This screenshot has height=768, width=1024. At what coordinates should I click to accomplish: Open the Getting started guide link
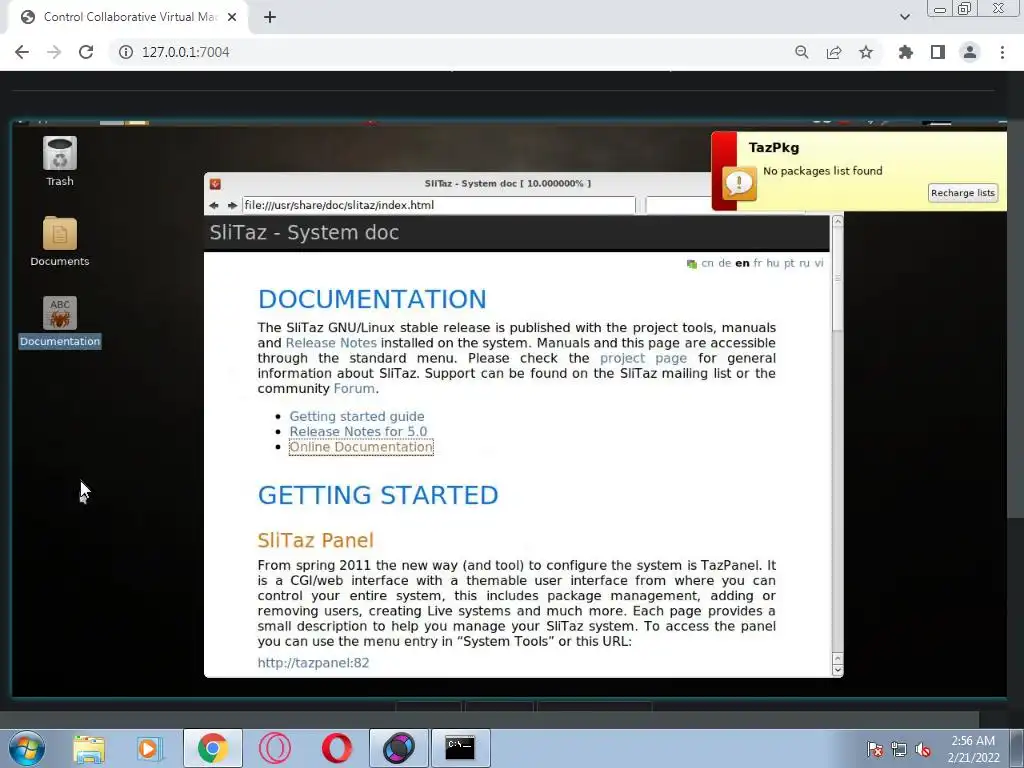point(357,416)
